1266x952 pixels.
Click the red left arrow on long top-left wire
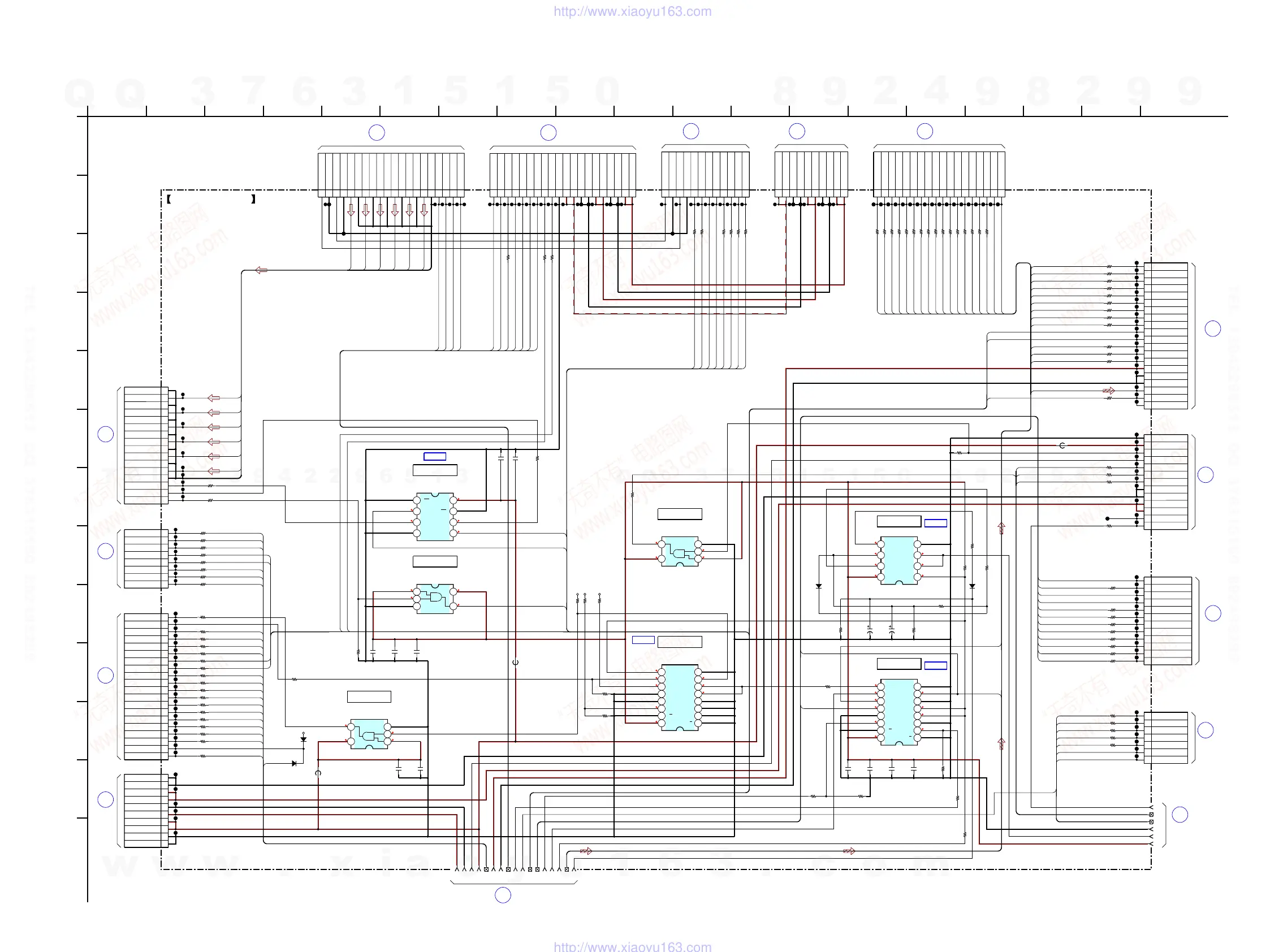coord(262,270)
